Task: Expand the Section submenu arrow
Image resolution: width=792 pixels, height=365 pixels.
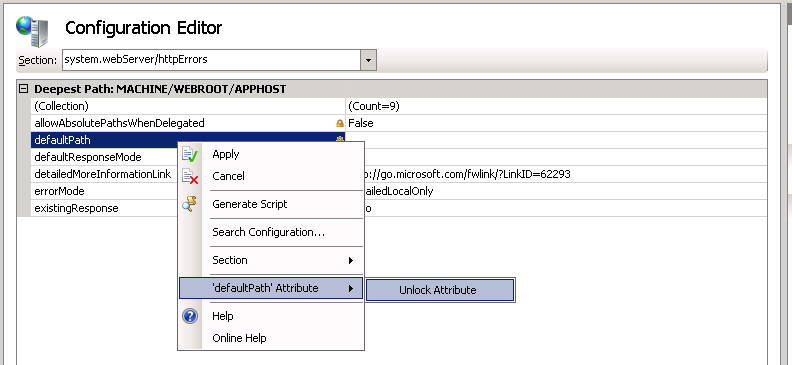Action: point(351,260)
